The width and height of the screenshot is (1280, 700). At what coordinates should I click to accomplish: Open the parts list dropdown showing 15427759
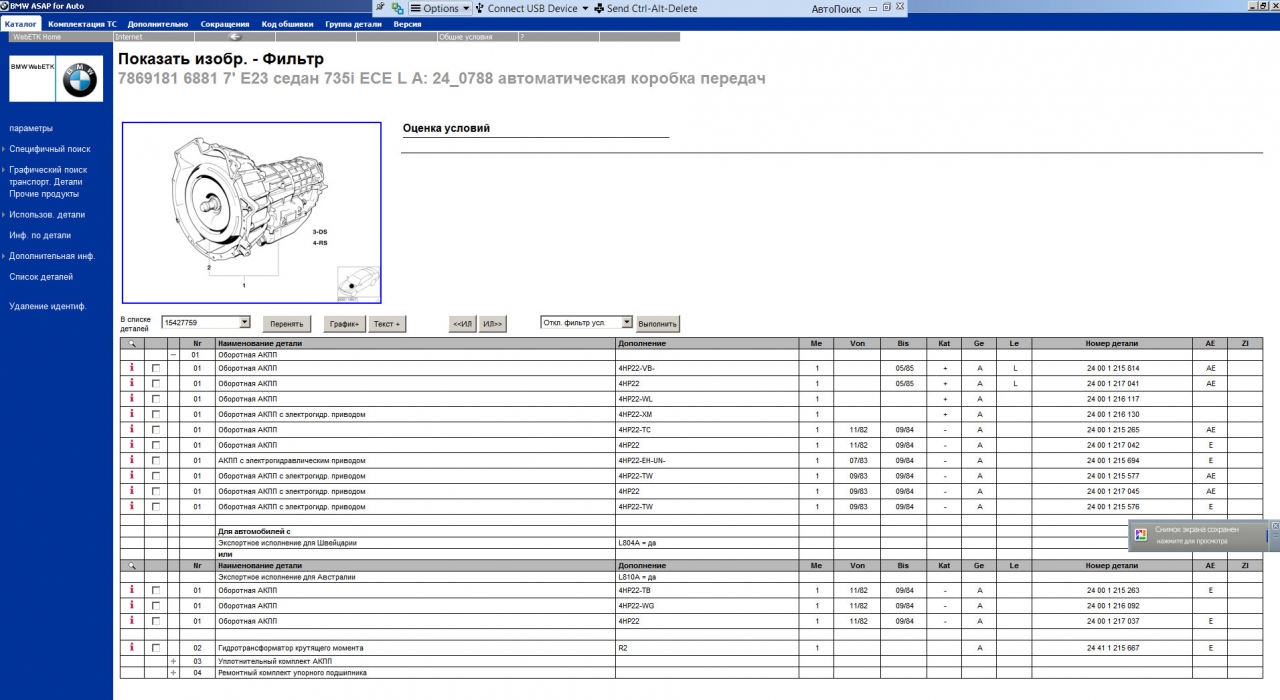click(245, 323)
